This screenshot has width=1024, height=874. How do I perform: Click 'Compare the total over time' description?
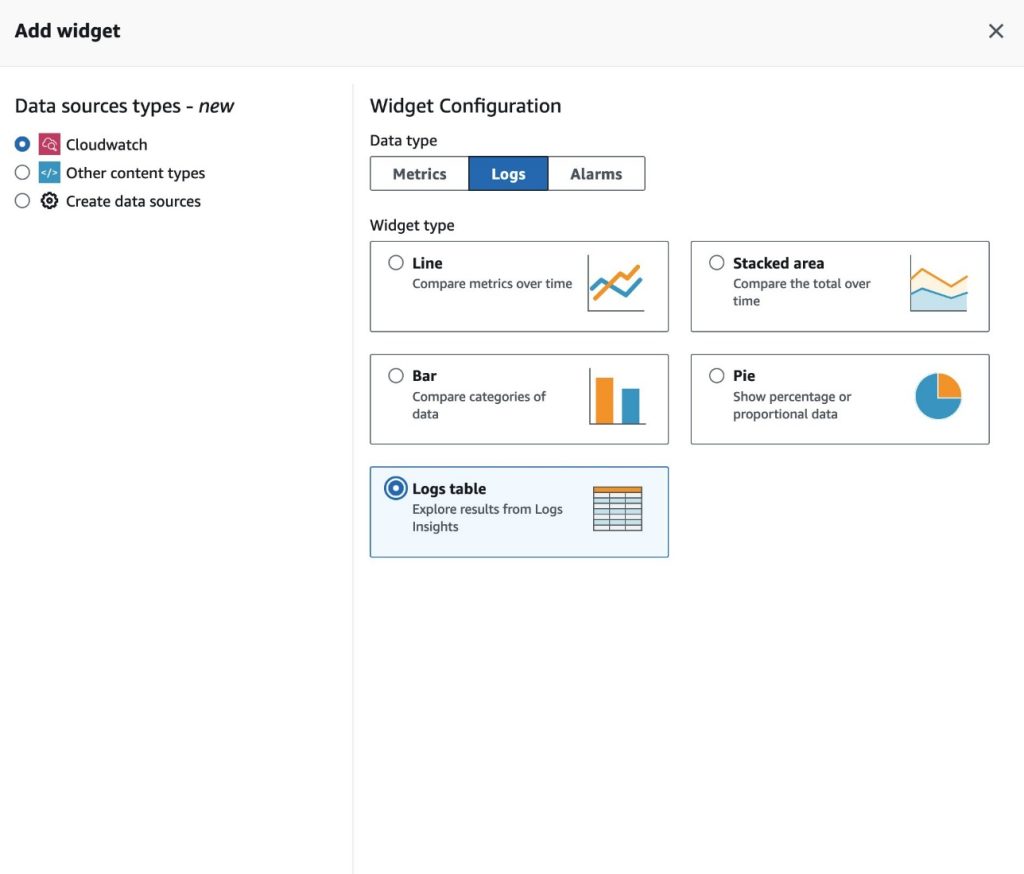(801, 292)
